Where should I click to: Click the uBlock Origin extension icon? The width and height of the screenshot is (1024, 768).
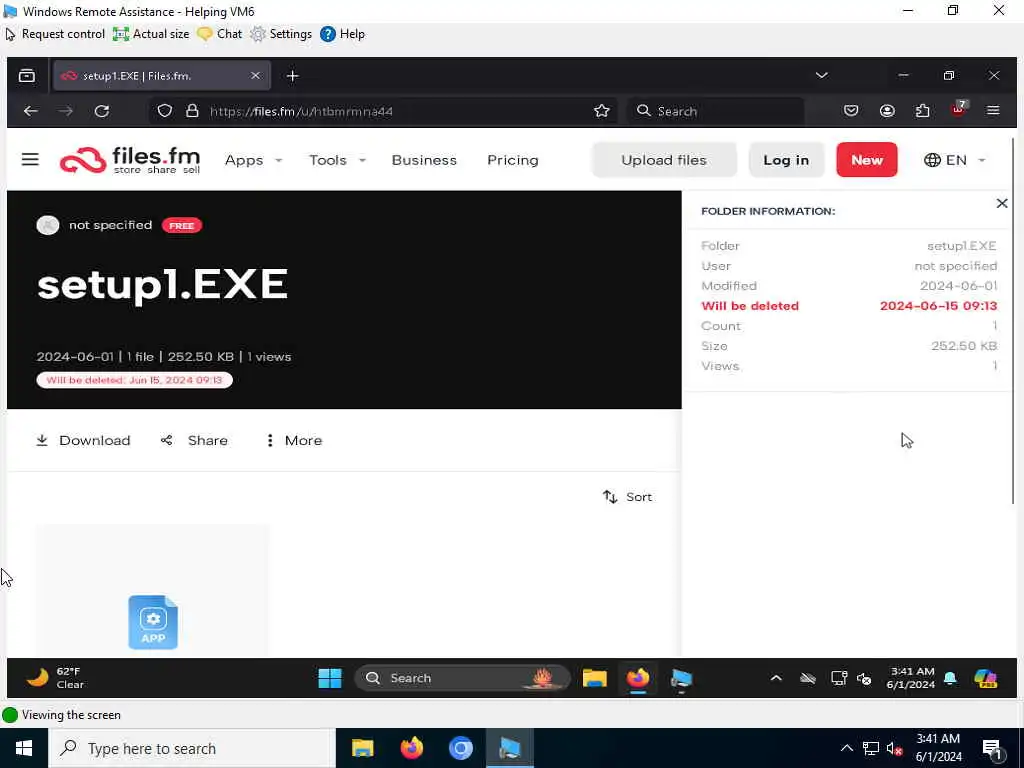[959, 109]
